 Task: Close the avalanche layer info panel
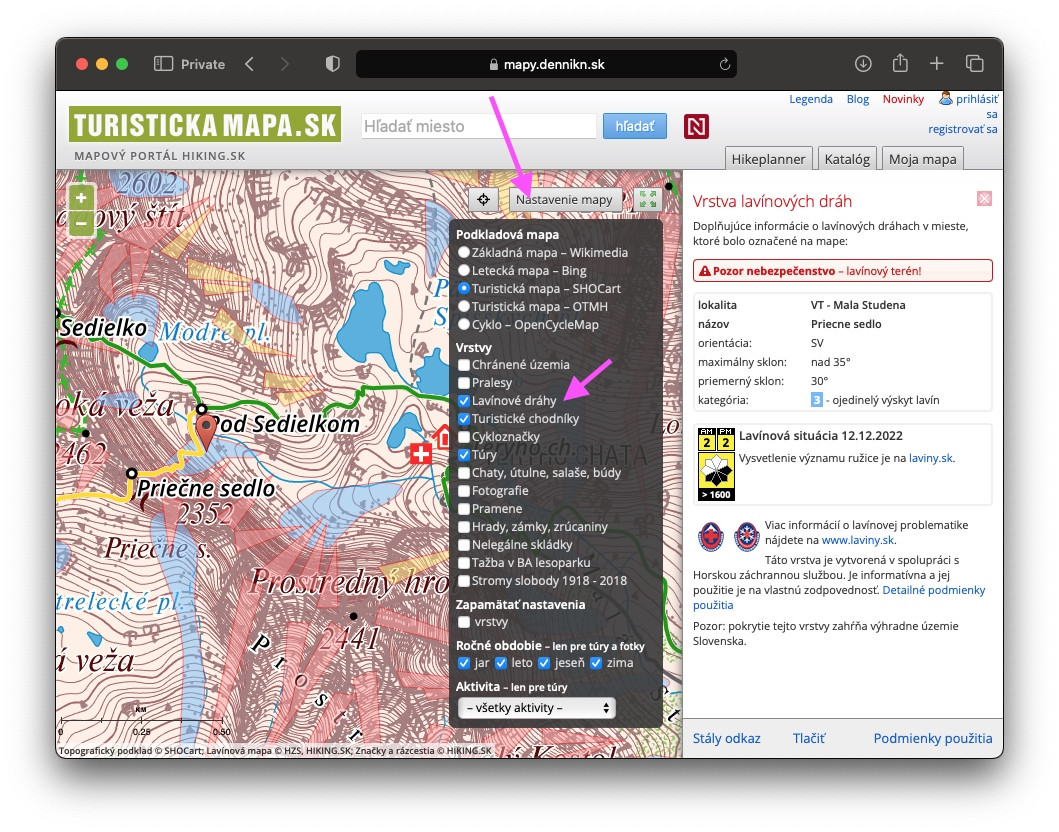pos(984,199)
